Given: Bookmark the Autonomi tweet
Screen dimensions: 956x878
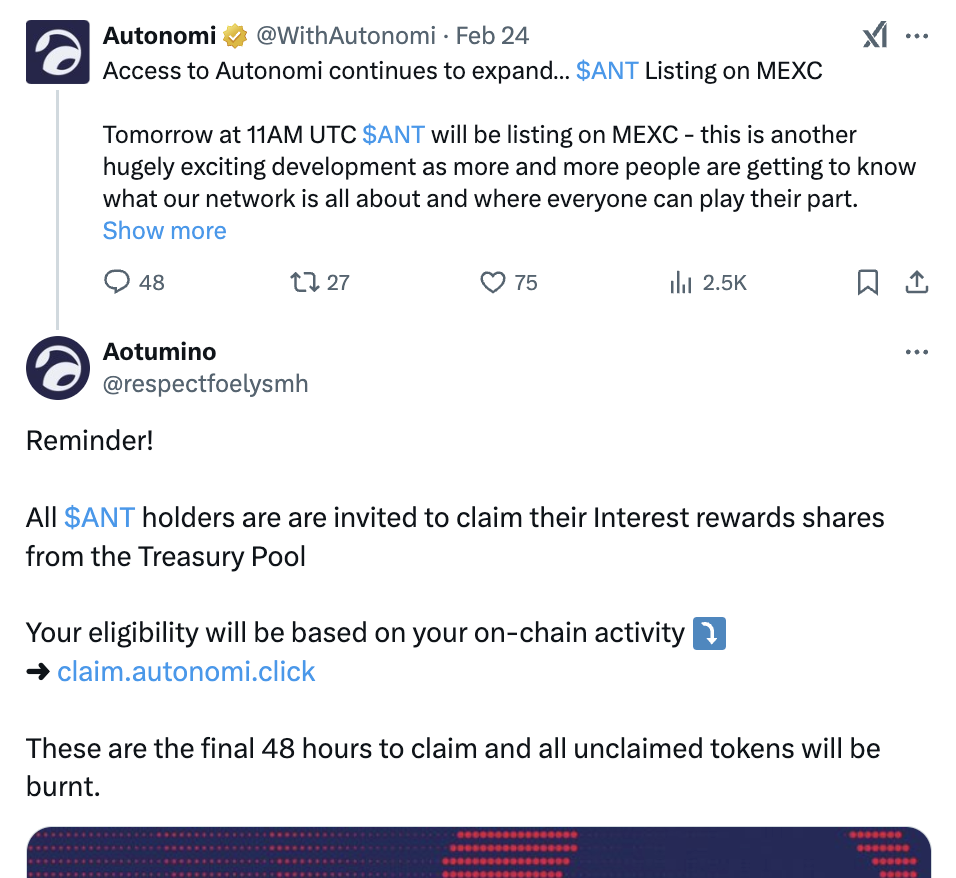Looking at the screenshot, I should (868, 283).
